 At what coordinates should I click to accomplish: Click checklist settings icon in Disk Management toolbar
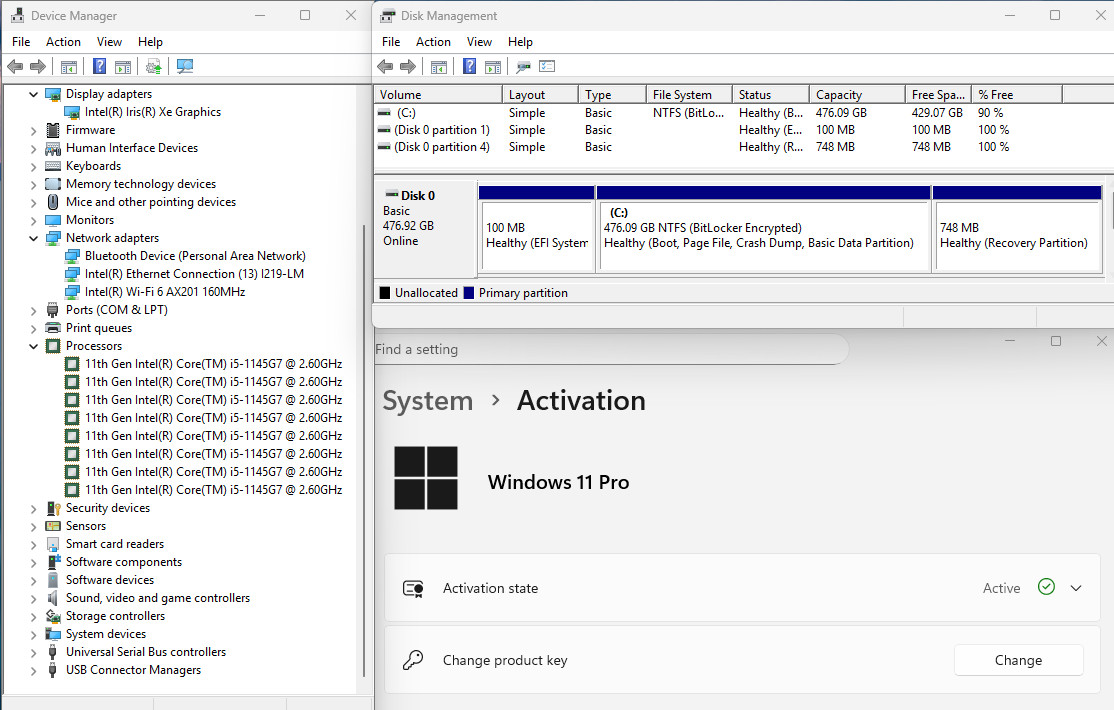[547, 67]
